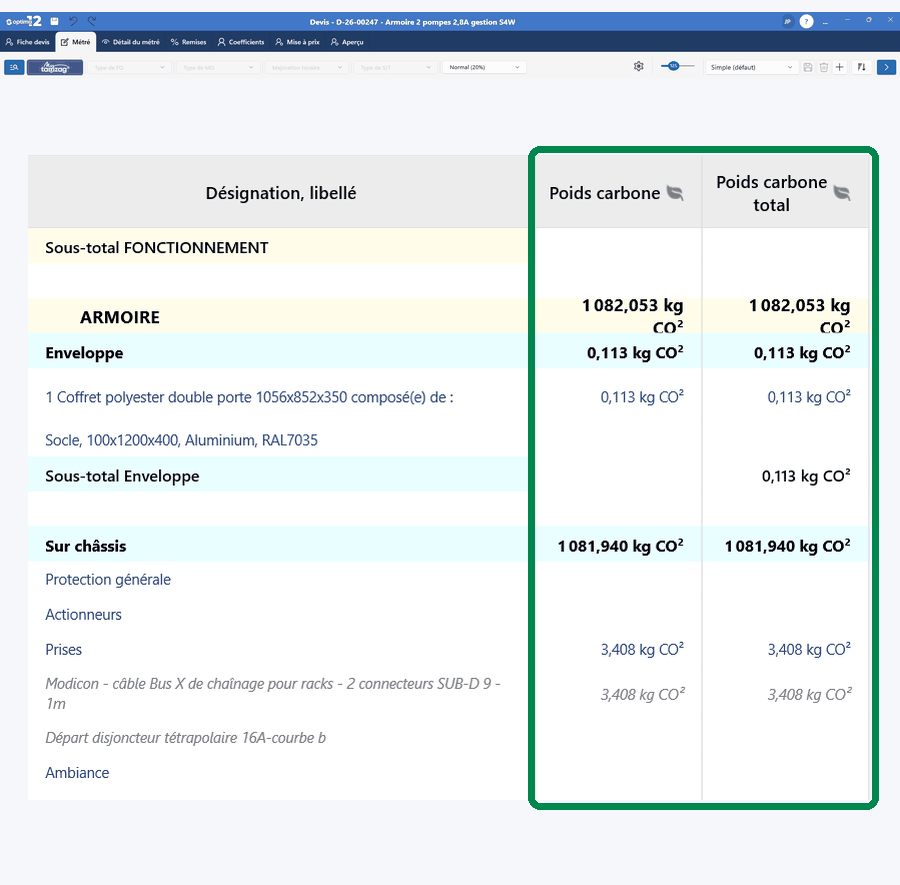
Task: Click the sort order icon
Action: point(862,67)
